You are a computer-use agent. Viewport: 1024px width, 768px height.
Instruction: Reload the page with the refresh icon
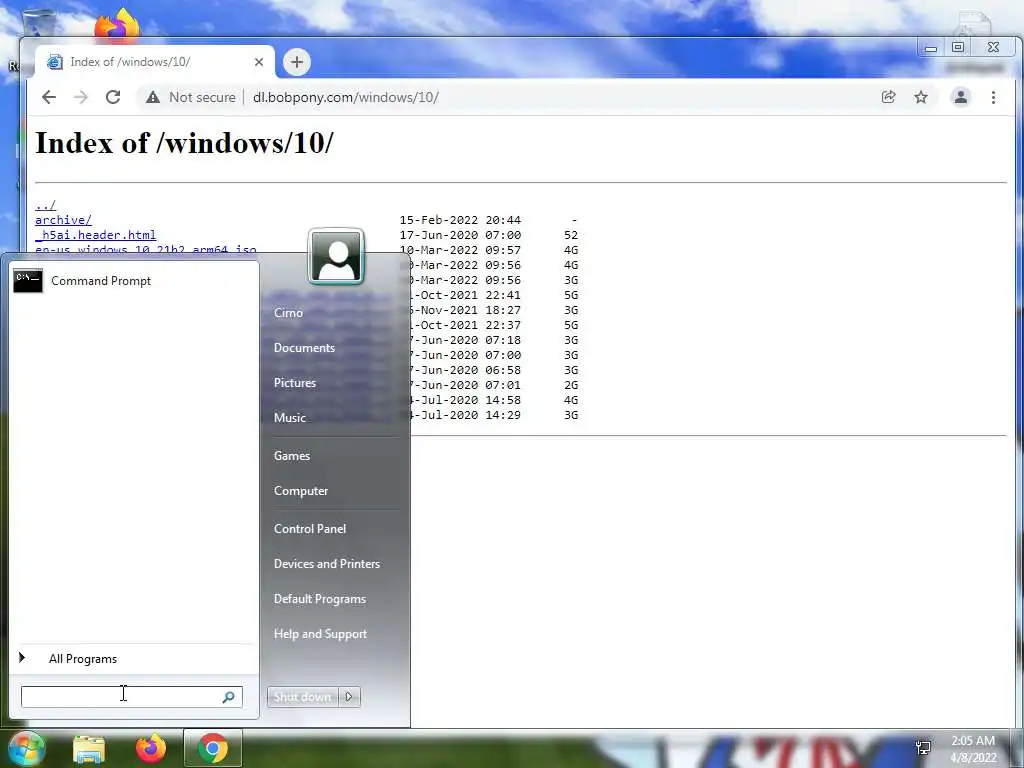pos(113,97)
